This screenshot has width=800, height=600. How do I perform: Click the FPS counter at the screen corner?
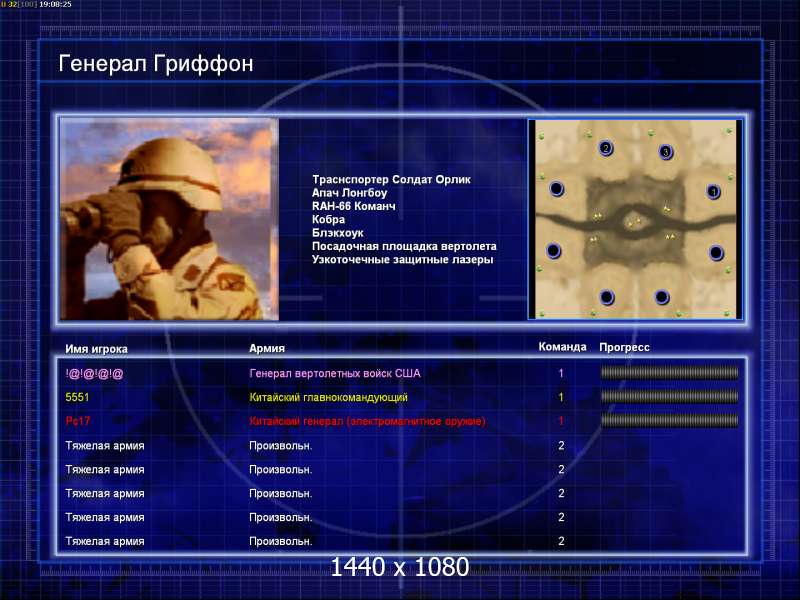point(19,4)
